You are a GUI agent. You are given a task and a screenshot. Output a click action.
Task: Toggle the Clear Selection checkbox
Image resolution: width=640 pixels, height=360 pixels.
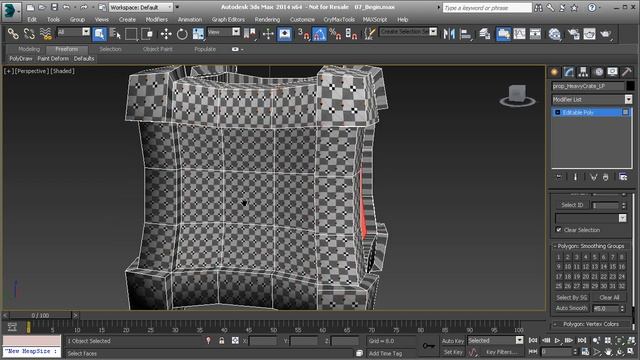(559, 230)
